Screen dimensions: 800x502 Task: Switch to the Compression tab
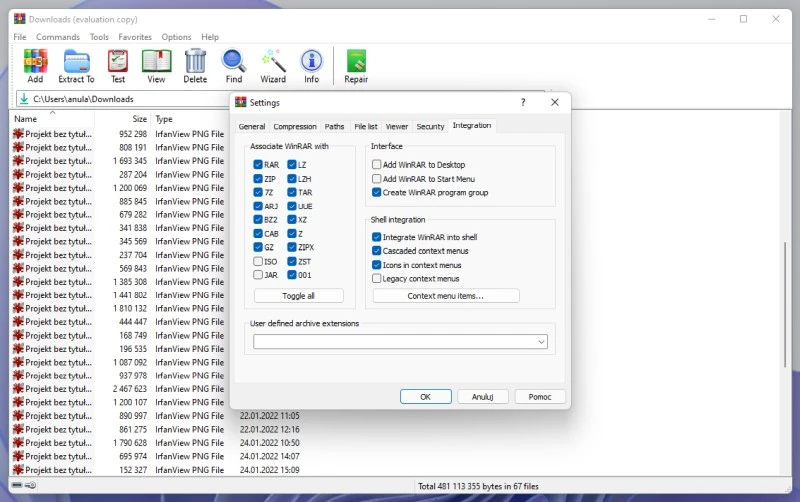coord(295,127)
